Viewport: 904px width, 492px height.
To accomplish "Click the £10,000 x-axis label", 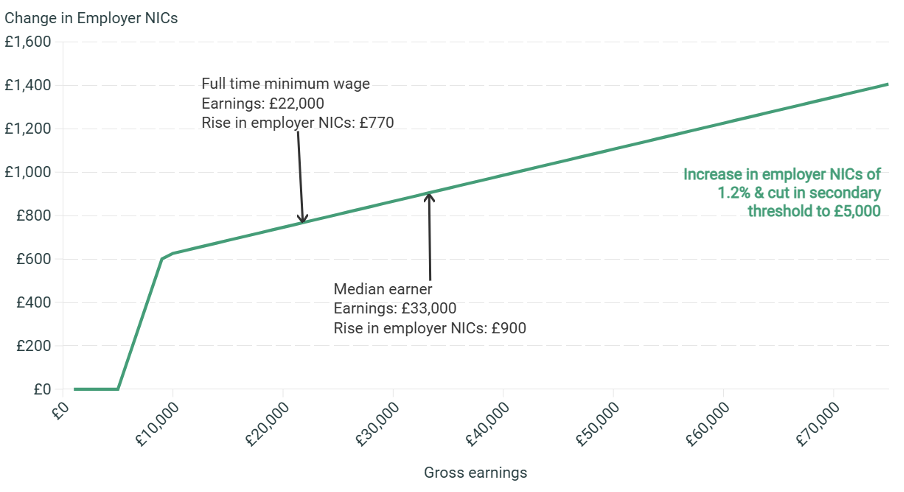I will 155,420.
